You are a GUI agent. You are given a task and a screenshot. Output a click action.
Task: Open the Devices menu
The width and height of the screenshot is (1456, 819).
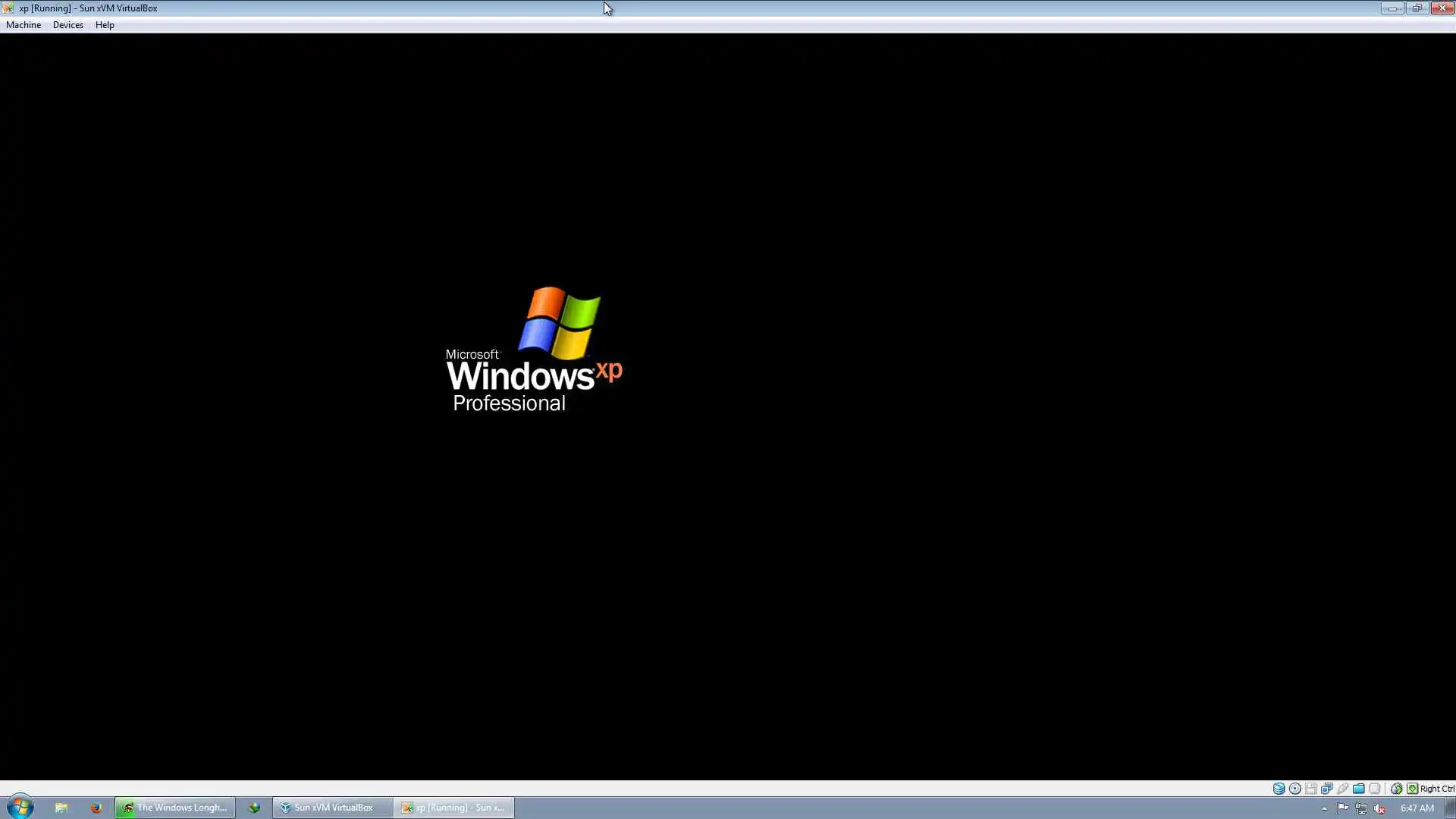tap(68, 25)
